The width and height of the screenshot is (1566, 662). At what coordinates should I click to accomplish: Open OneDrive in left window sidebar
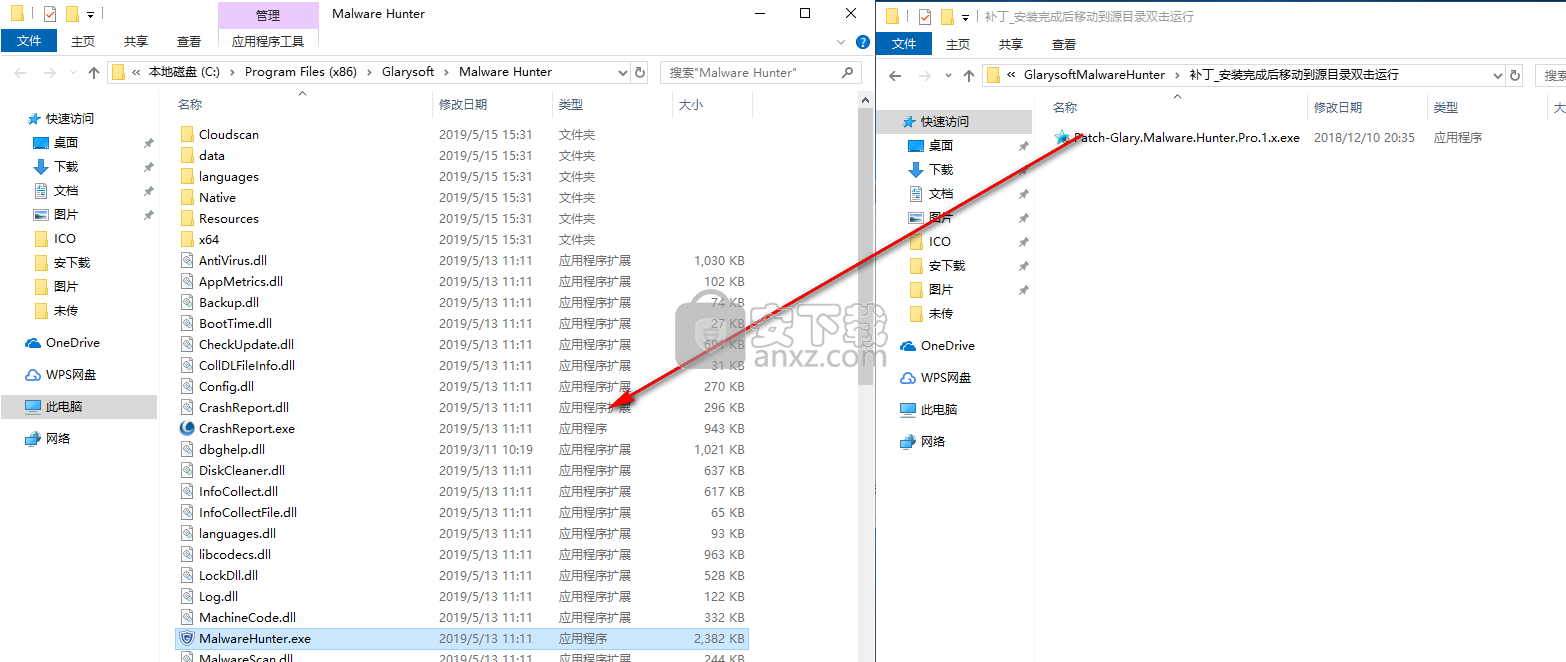63,342
